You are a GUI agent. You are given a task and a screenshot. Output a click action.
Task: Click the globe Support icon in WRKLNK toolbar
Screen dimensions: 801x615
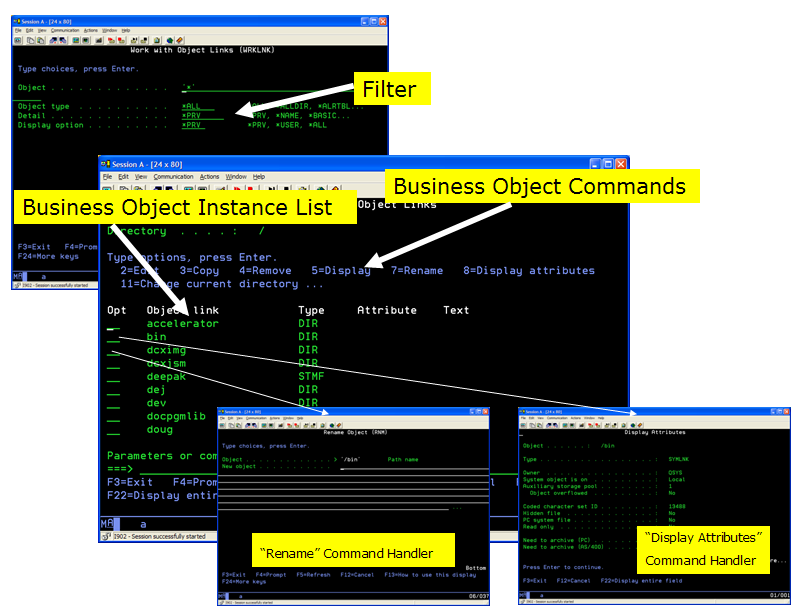coord(170,40)
